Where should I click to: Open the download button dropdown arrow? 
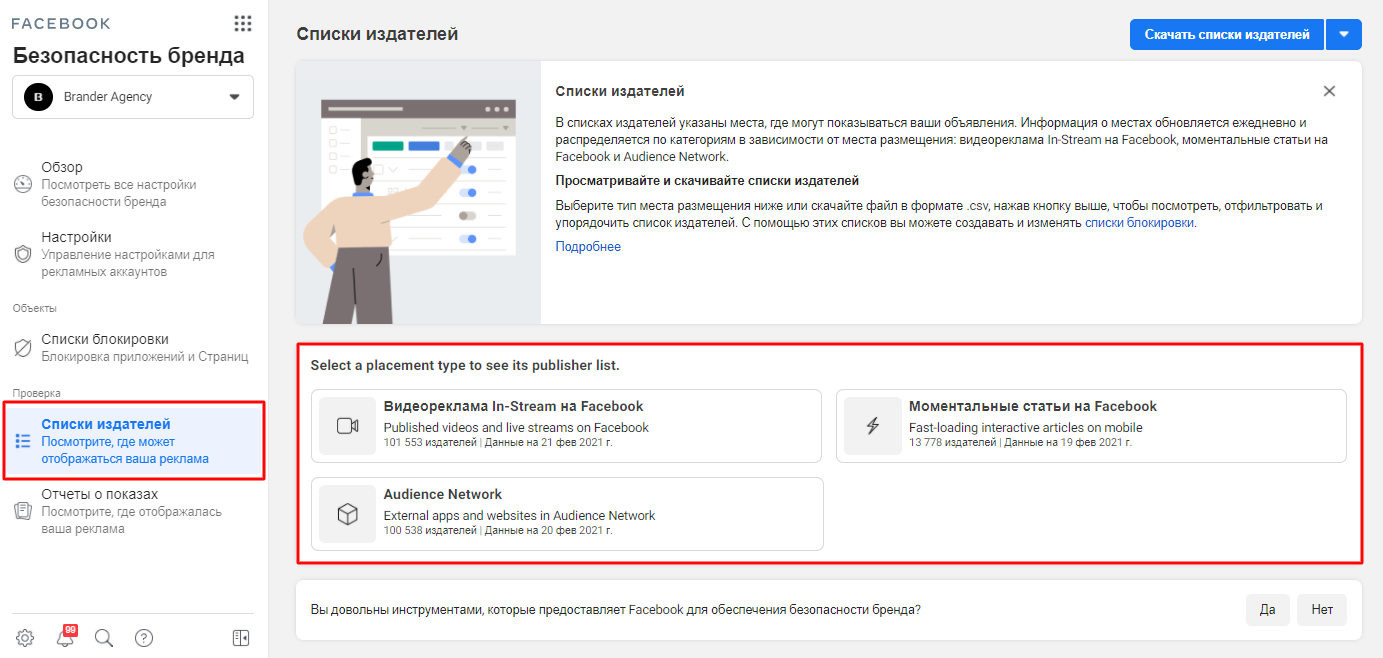pyautogui.click(x=1343, y=34)
